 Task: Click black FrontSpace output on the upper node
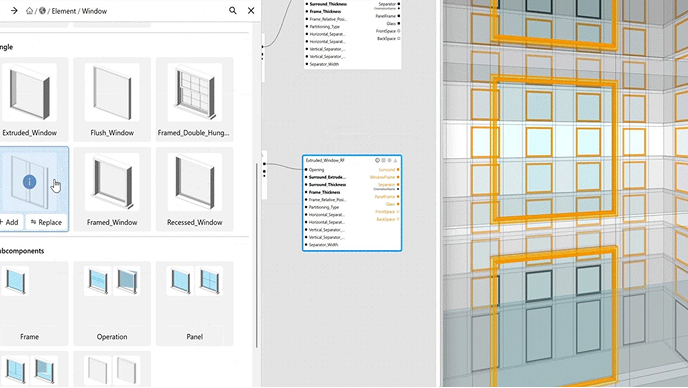pos(388,31)
